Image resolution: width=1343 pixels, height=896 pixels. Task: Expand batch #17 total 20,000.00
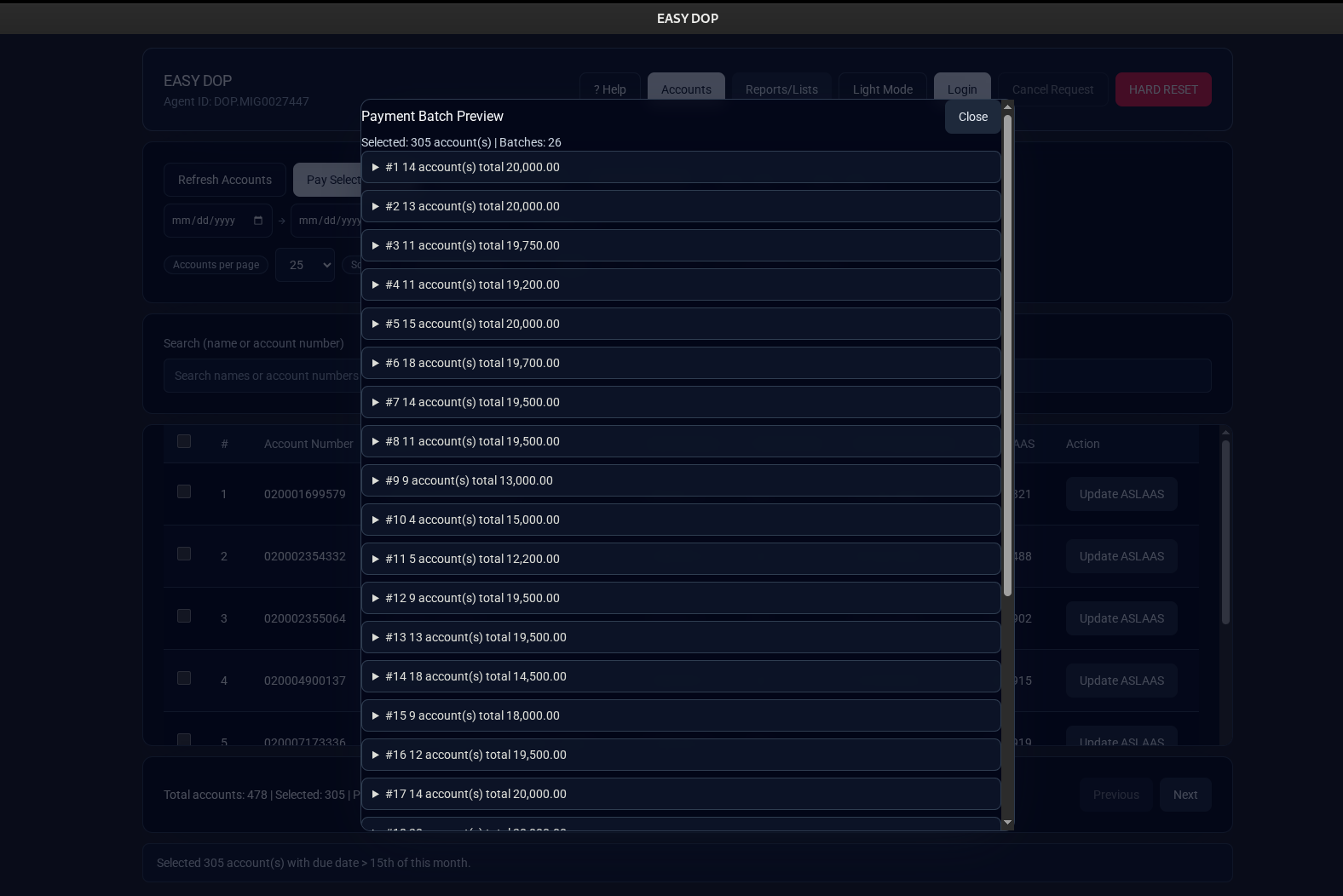tap(681, 794)
